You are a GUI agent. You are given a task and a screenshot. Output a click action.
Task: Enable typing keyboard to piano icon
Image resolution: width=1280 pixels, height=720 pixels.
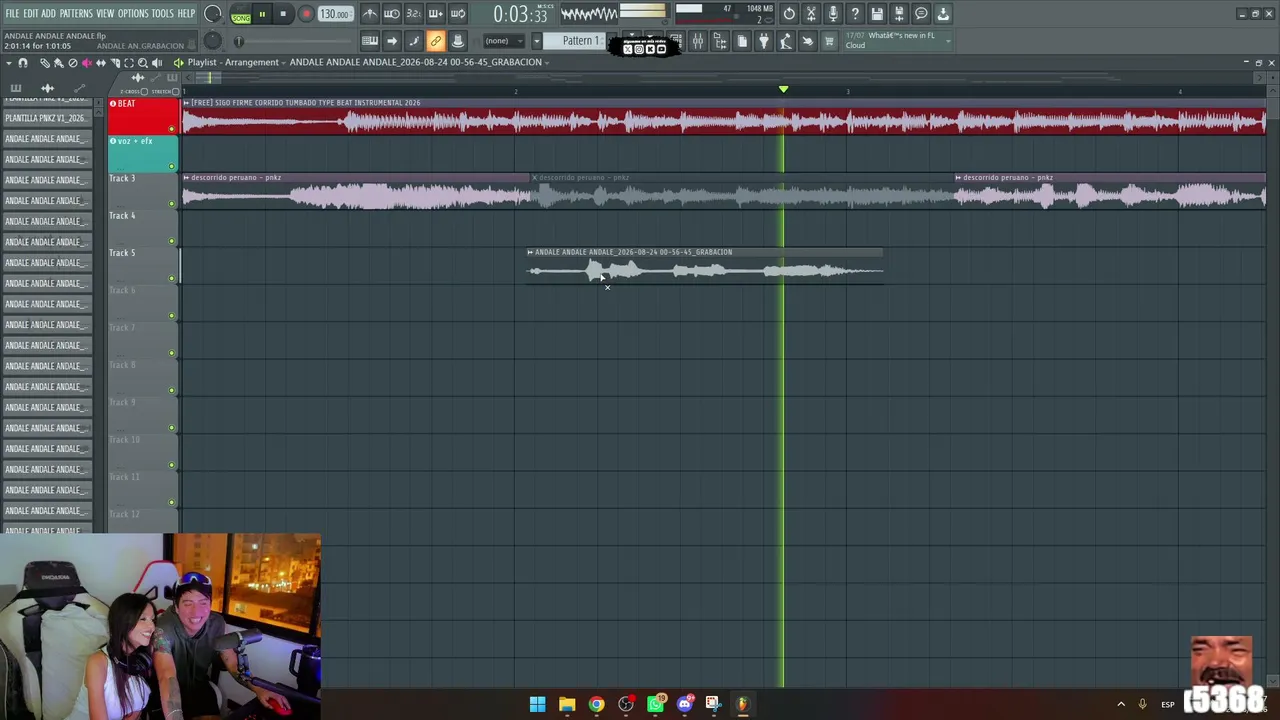pos(370,41)
